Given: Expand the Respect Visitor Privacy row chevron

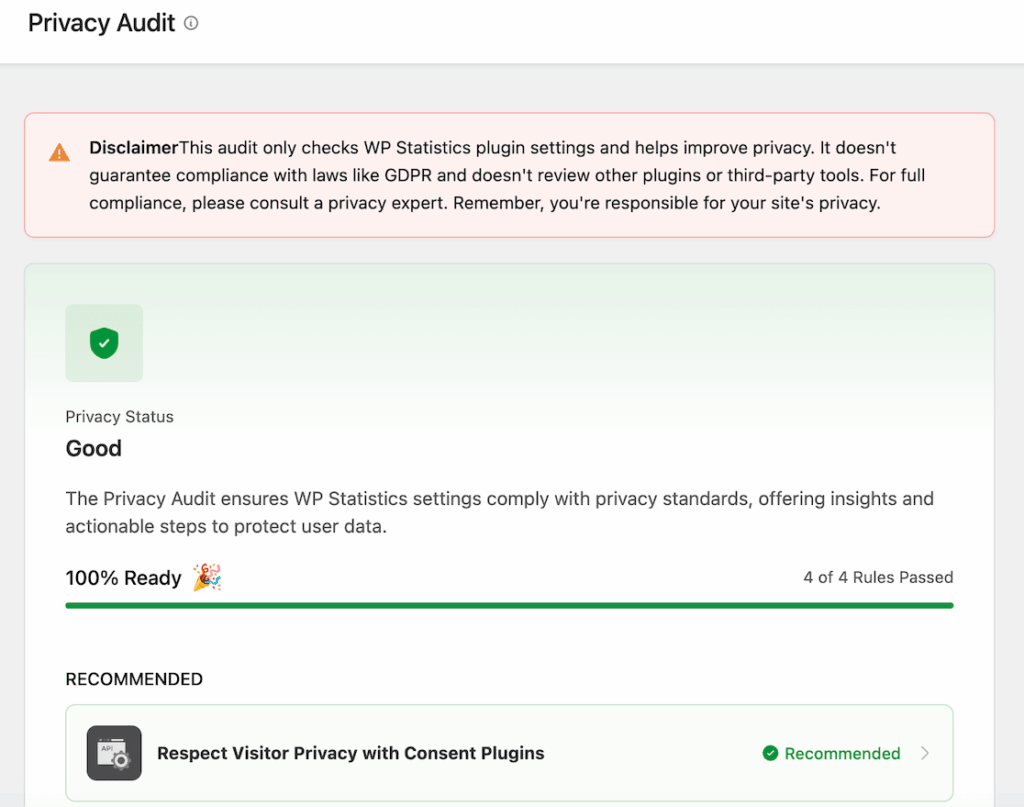Looking at the screenshot, I should click(925, 753).
